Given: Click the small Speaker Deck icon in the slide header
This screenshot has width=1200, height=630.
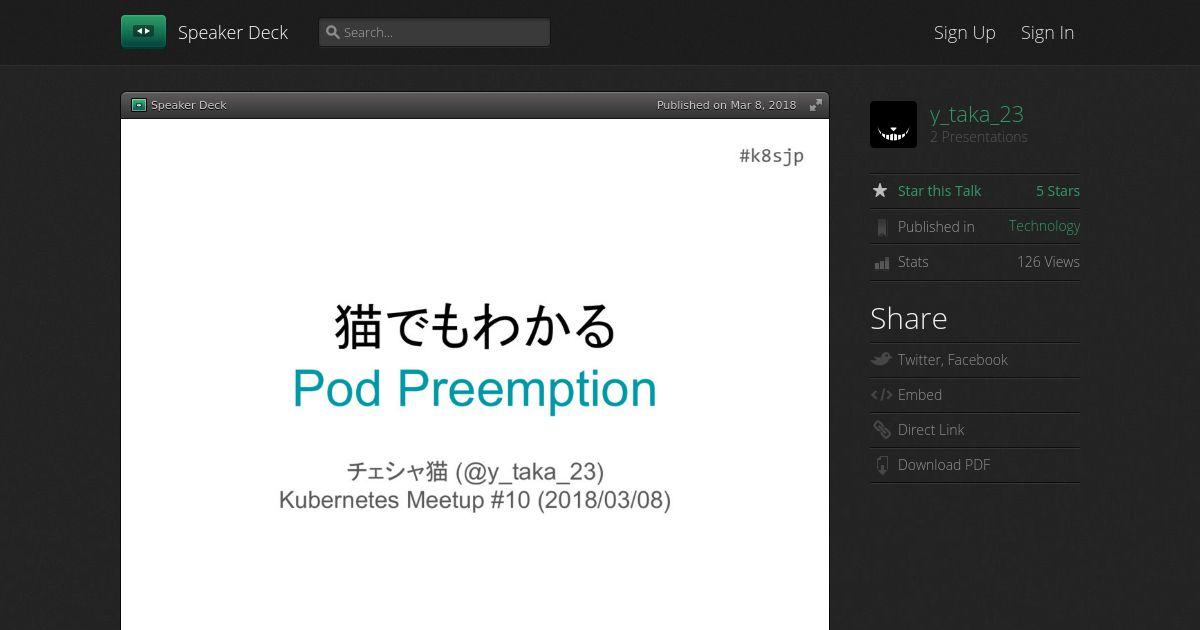Looking at the screenshot, I should coord(139,105).
